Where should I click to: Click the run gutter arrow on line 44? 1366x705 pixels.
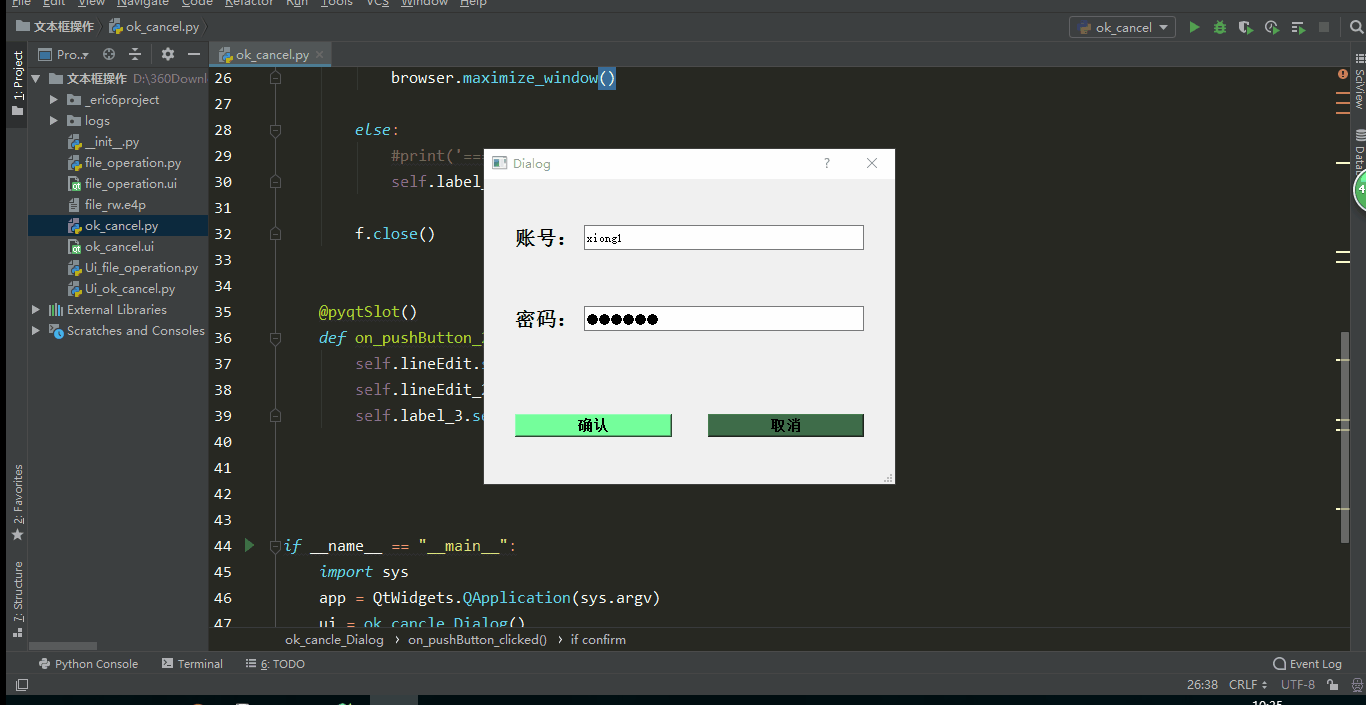coord(250,546)
